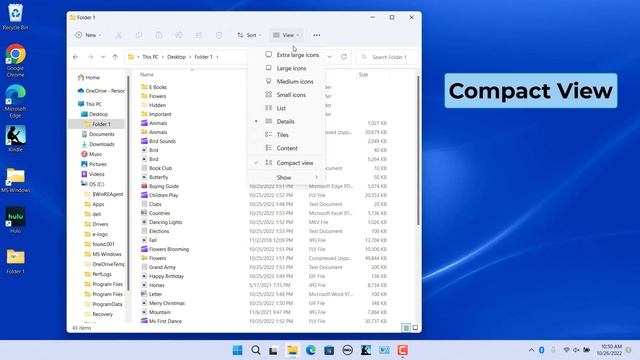Screen dimensions: 640x360
Task: Select Tiles view option
Action: 286,135
